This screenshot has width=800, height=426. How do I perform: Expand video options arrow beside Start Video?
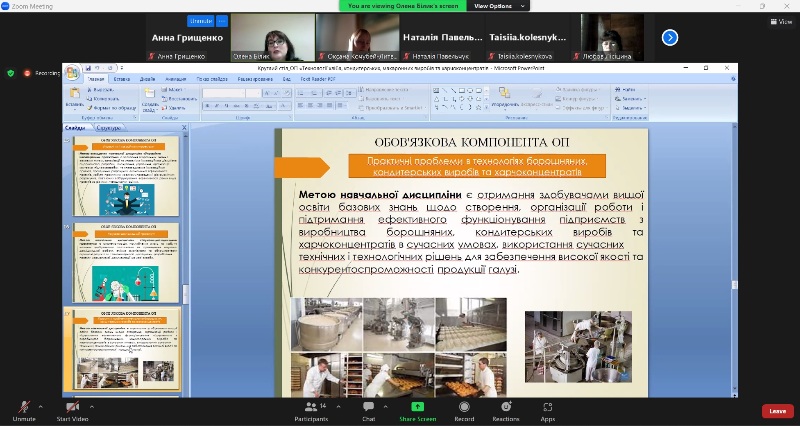pyautogui.click(x=93, y=406)
